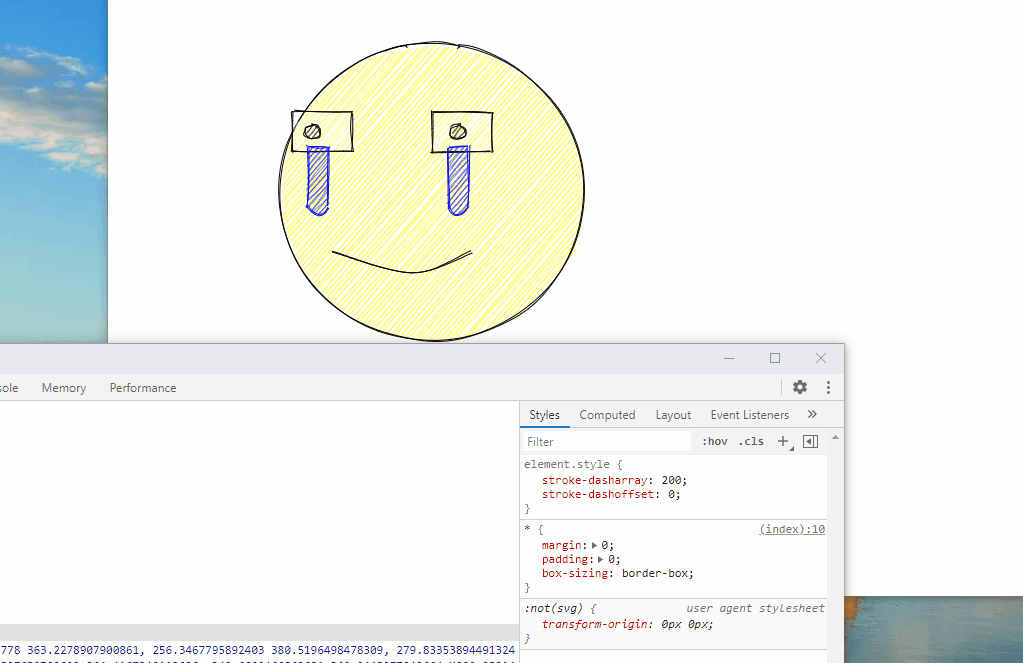Edit the stroke-dasharray value 200

click(x=668, y=479)
